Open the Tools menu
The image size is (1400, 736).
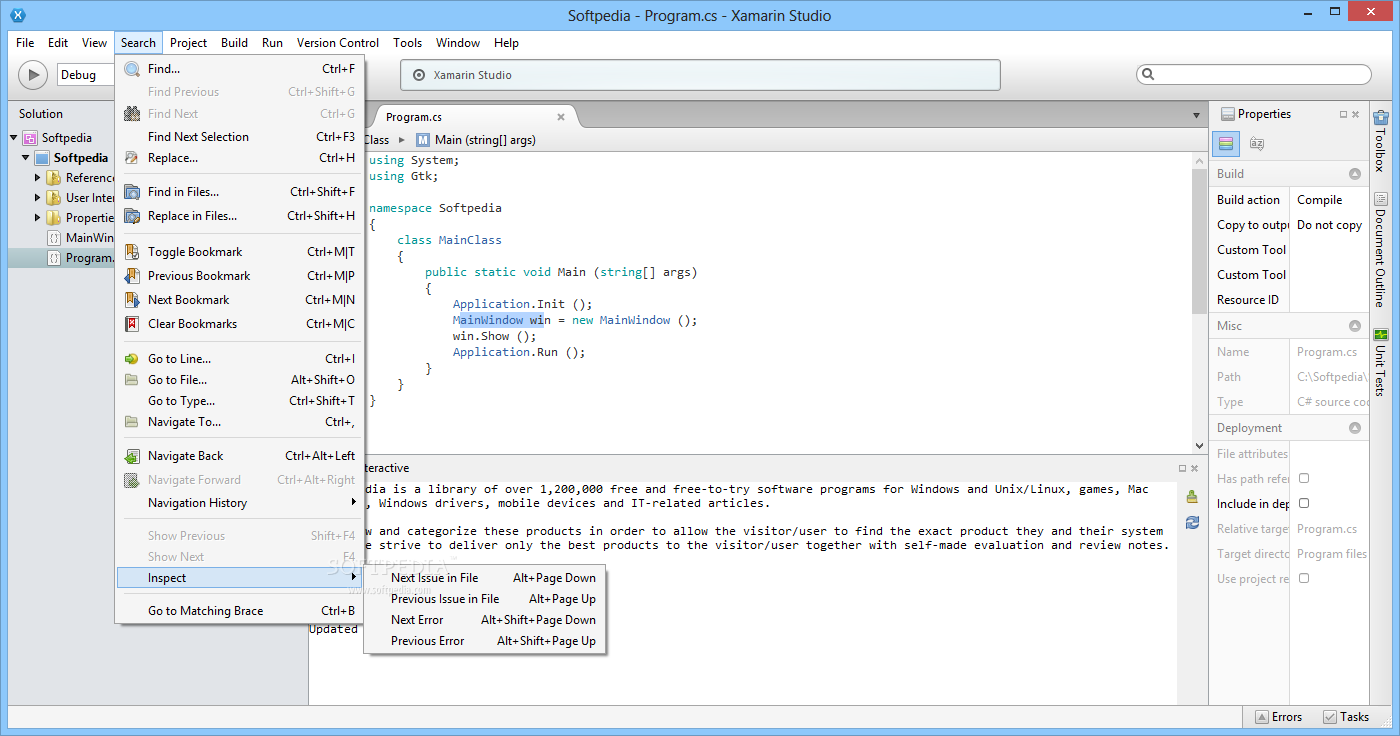tap(407, 43)
